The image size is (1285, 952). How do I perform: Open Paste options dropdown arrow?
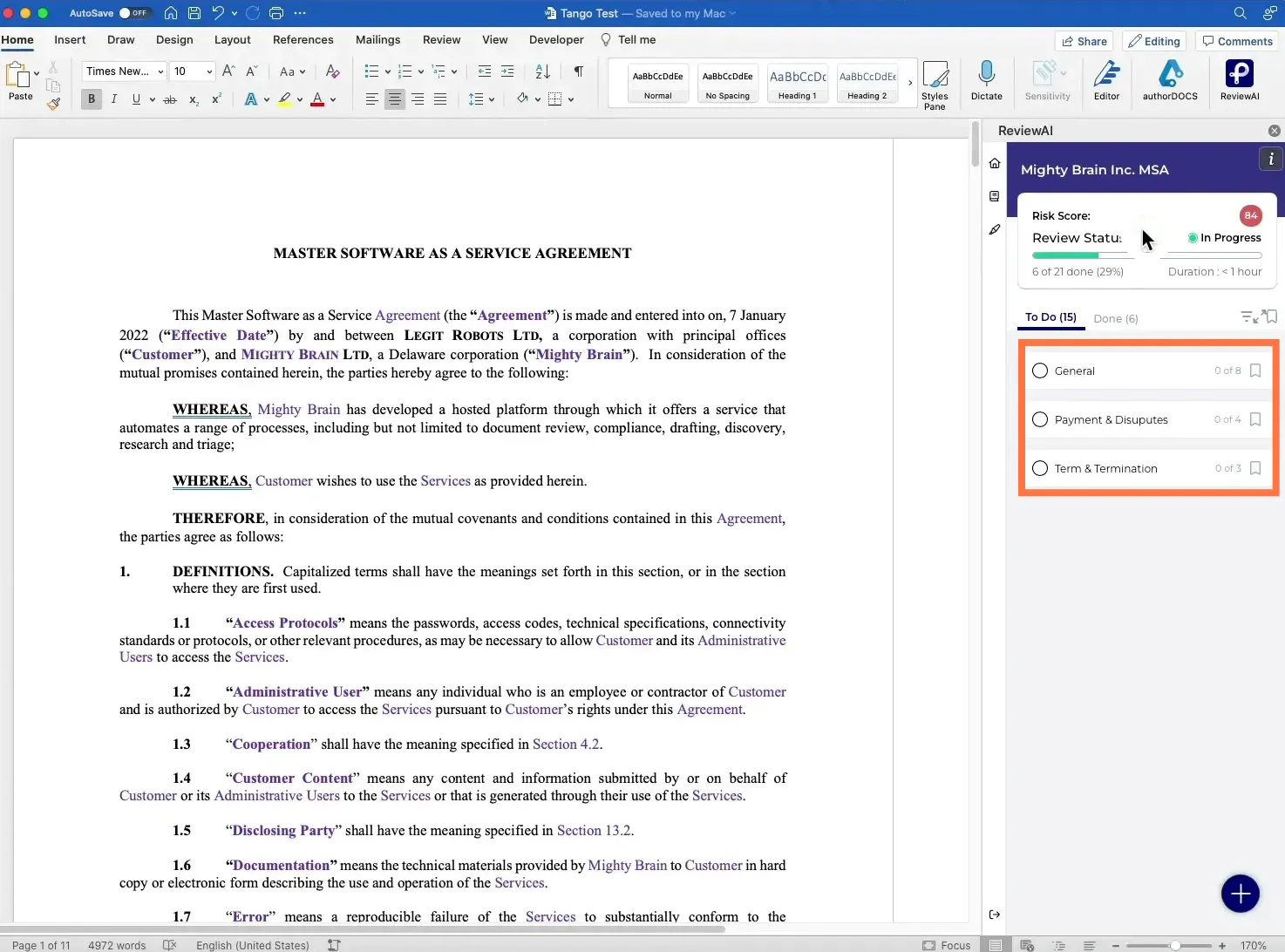[x=37, y=73]
